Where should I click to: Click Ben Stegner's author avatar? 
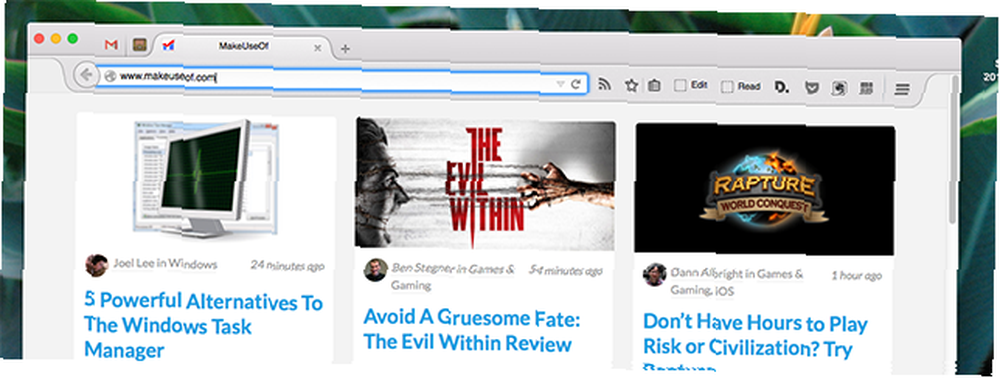click(375, 270)
